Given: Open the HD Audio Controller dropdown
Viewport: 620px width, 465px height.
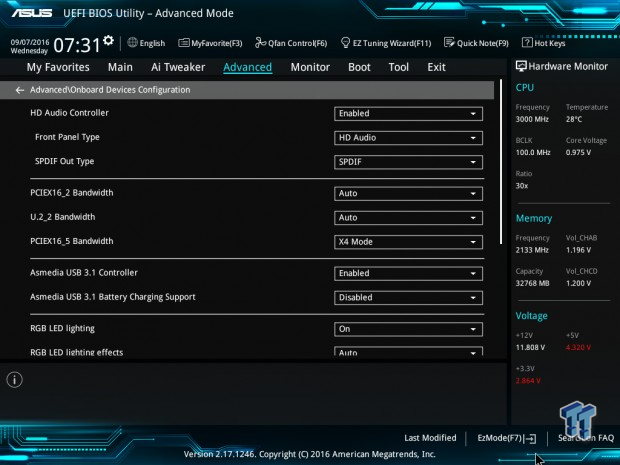Looking at the screenshot, I should 408,114.
